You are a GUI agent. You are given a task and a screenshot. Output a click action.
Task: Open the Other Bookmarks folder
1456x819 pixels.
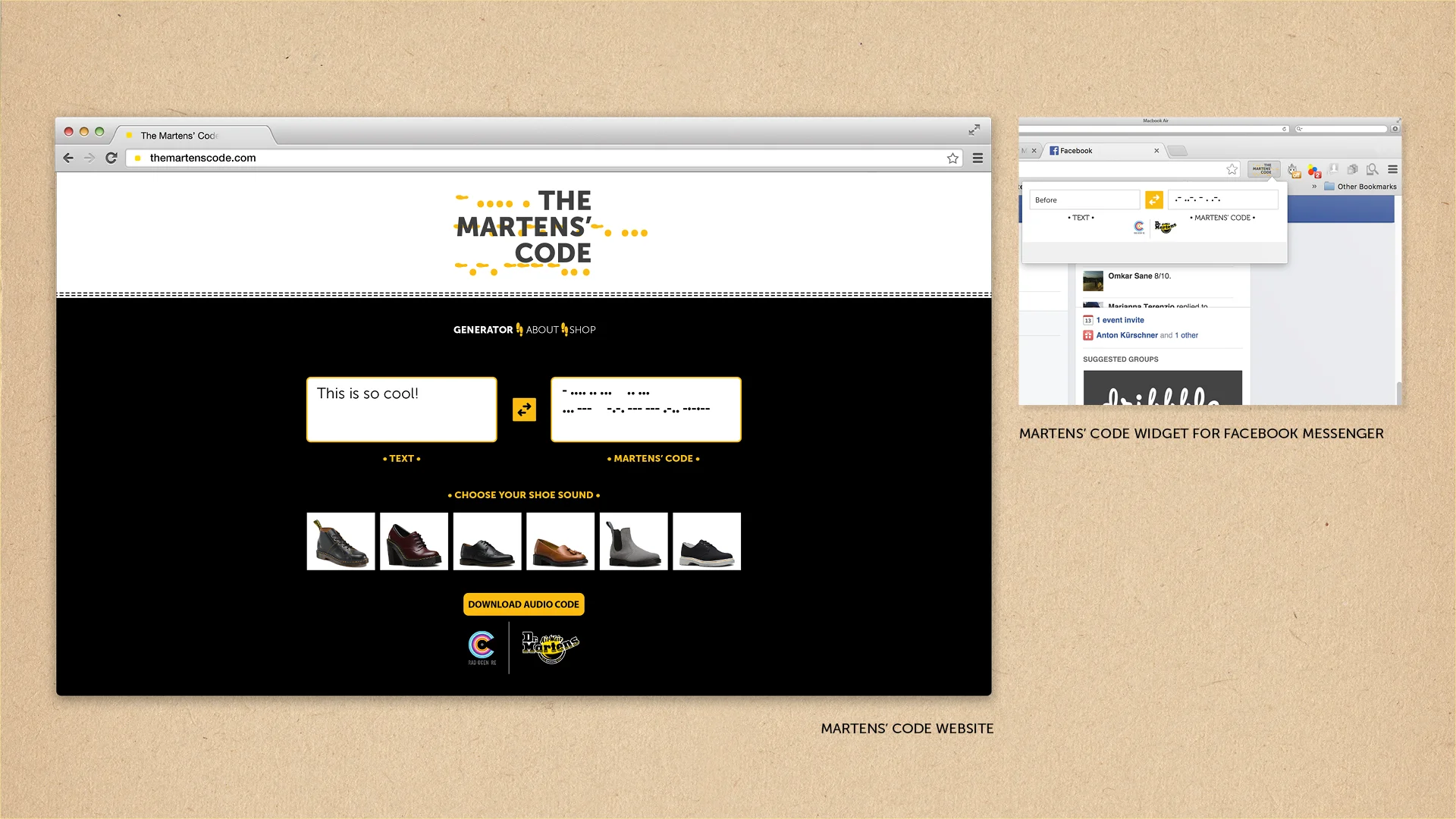pos(1360,187)
